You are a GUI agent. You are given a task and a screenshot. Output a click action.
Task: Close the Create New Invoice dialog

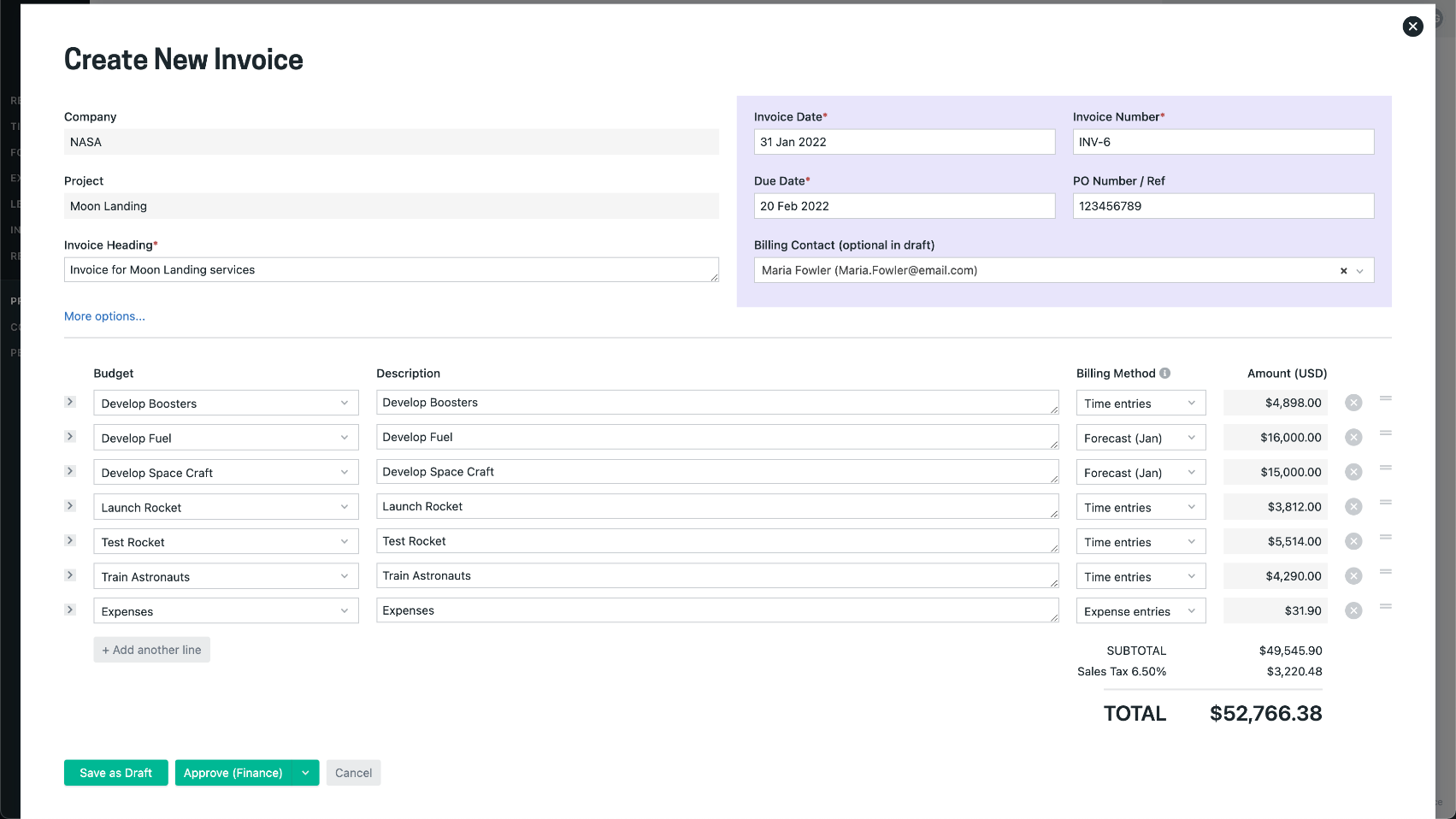click(x=1412, y=27)
